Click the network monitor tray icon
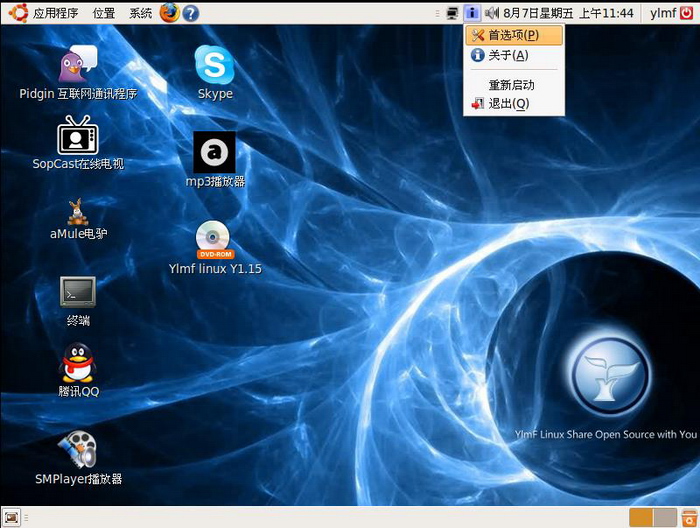The width and height of the screenshot is (700, 528). click(x=453, y=13)
